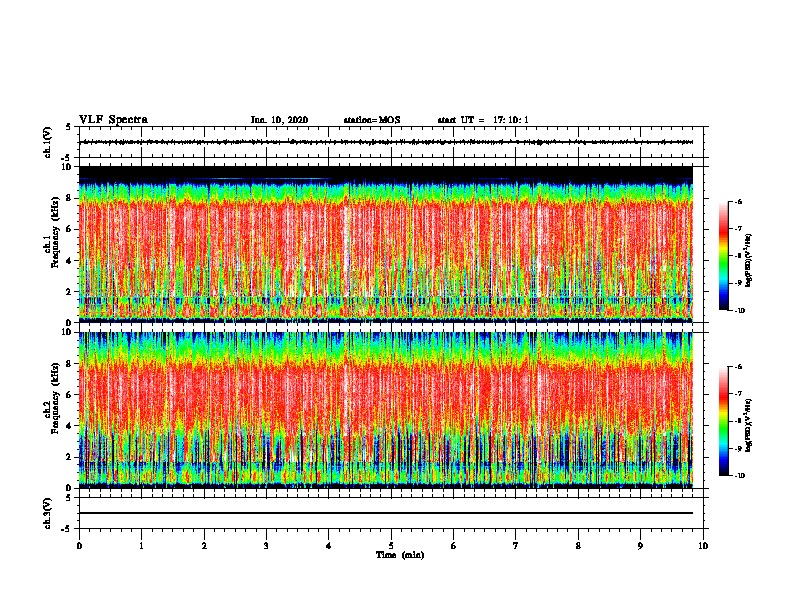Click the ch.2 color scale bar

click(x=724, y=421)
